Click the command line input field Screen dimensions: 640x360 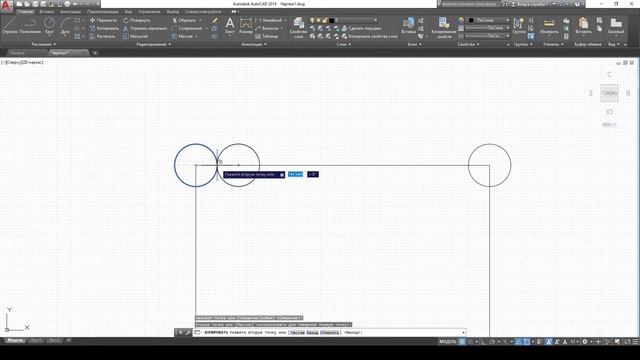click(329, 333)
